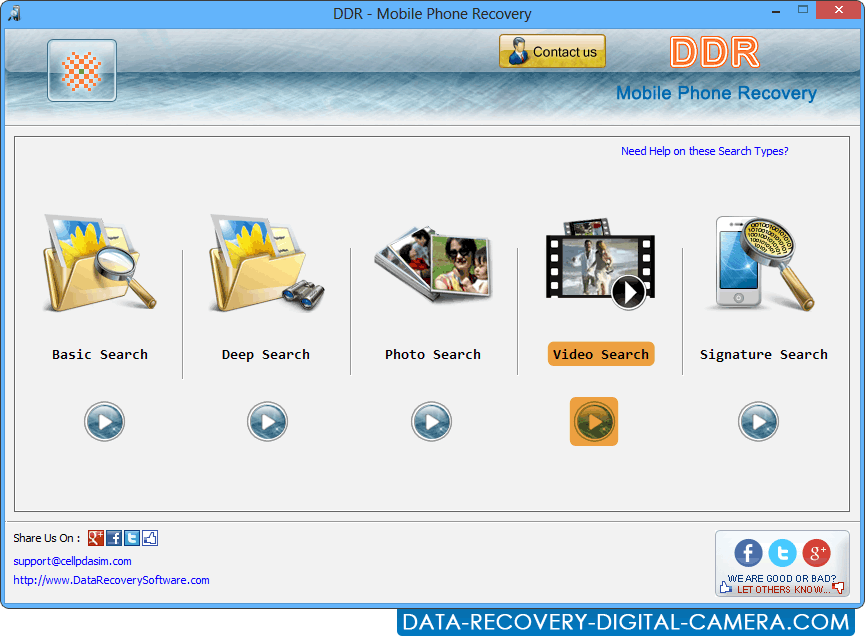The height and width of the screenshot is (636, 865).
Task: Share on Facebook small square icon
Action: pyautogui.click(x=114, y=538)
